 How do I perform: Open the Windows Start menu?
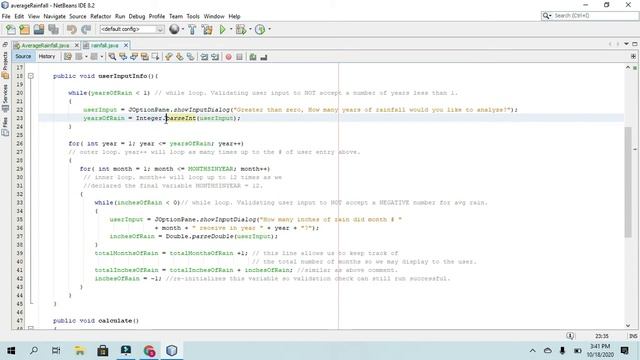(11, 350)
